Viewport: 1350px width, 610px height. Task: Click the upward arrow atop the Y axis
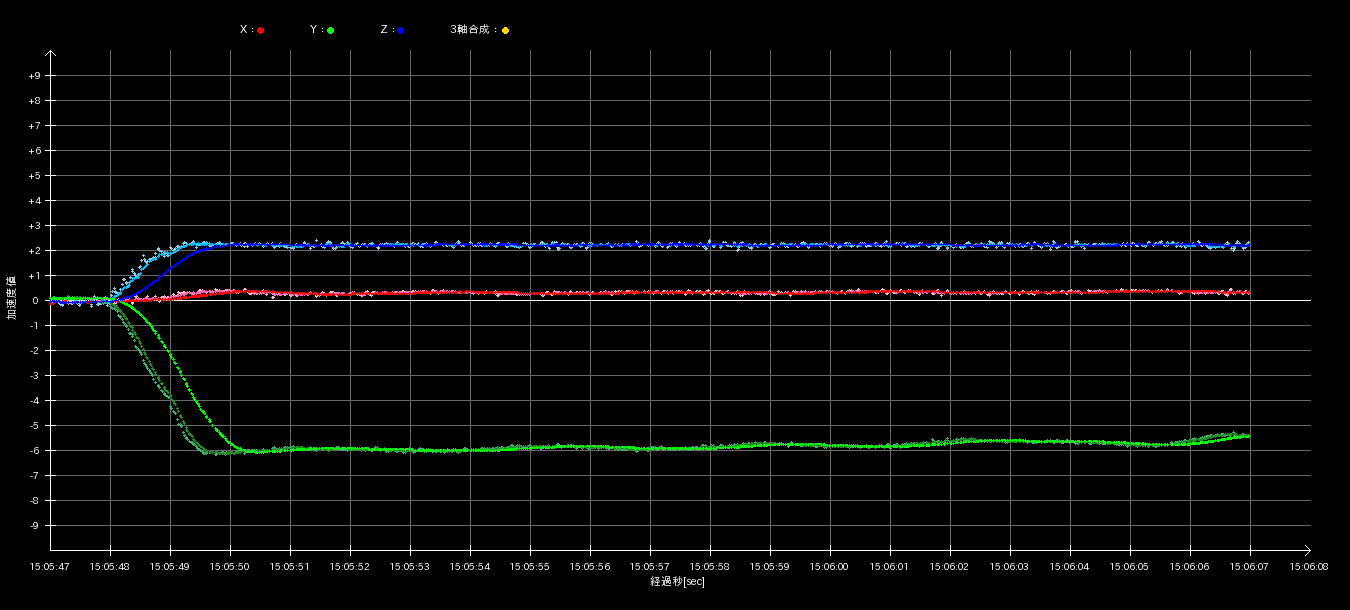click(x=51, y=55)
